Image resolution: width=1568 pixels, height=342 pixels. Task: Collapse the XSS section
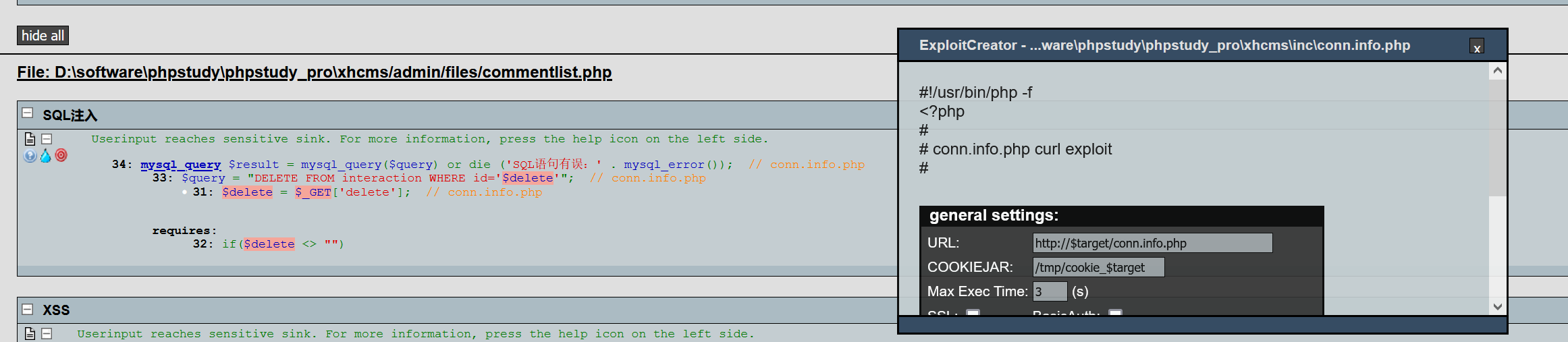(x=28, y=309)
